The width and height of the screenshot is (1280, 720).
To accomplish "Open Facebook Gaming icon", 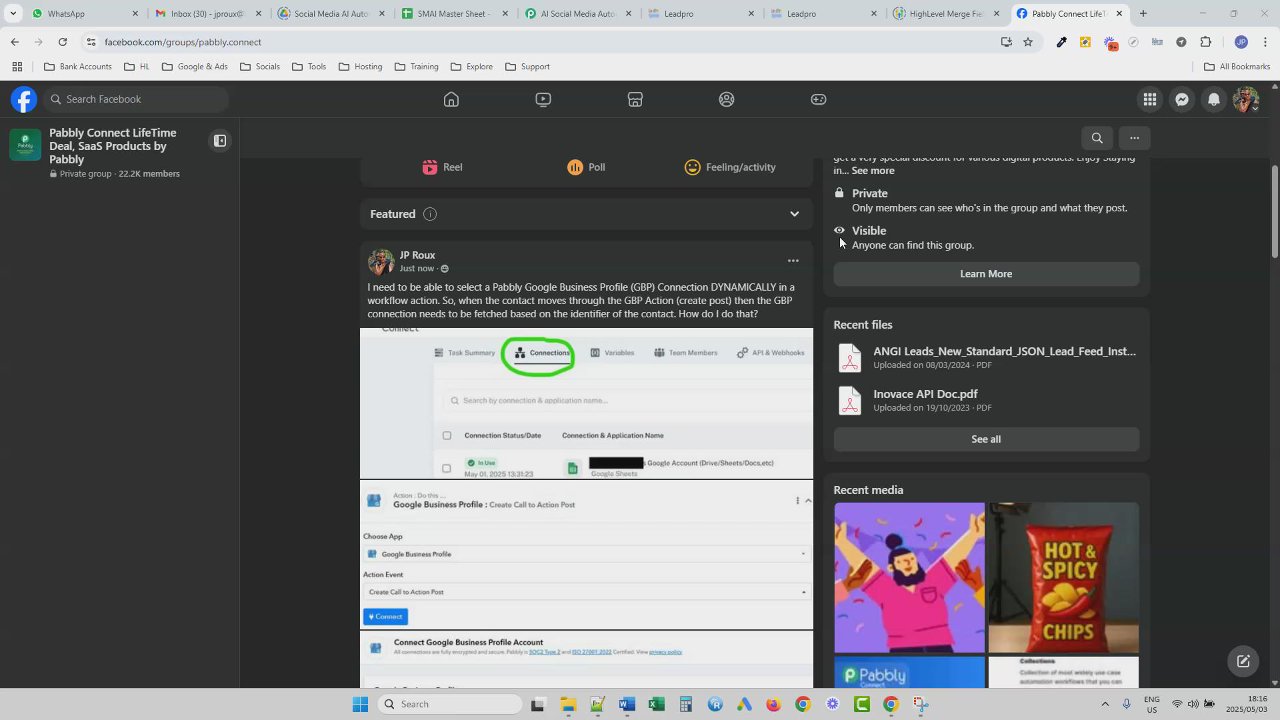I will (x=818, y=99).
